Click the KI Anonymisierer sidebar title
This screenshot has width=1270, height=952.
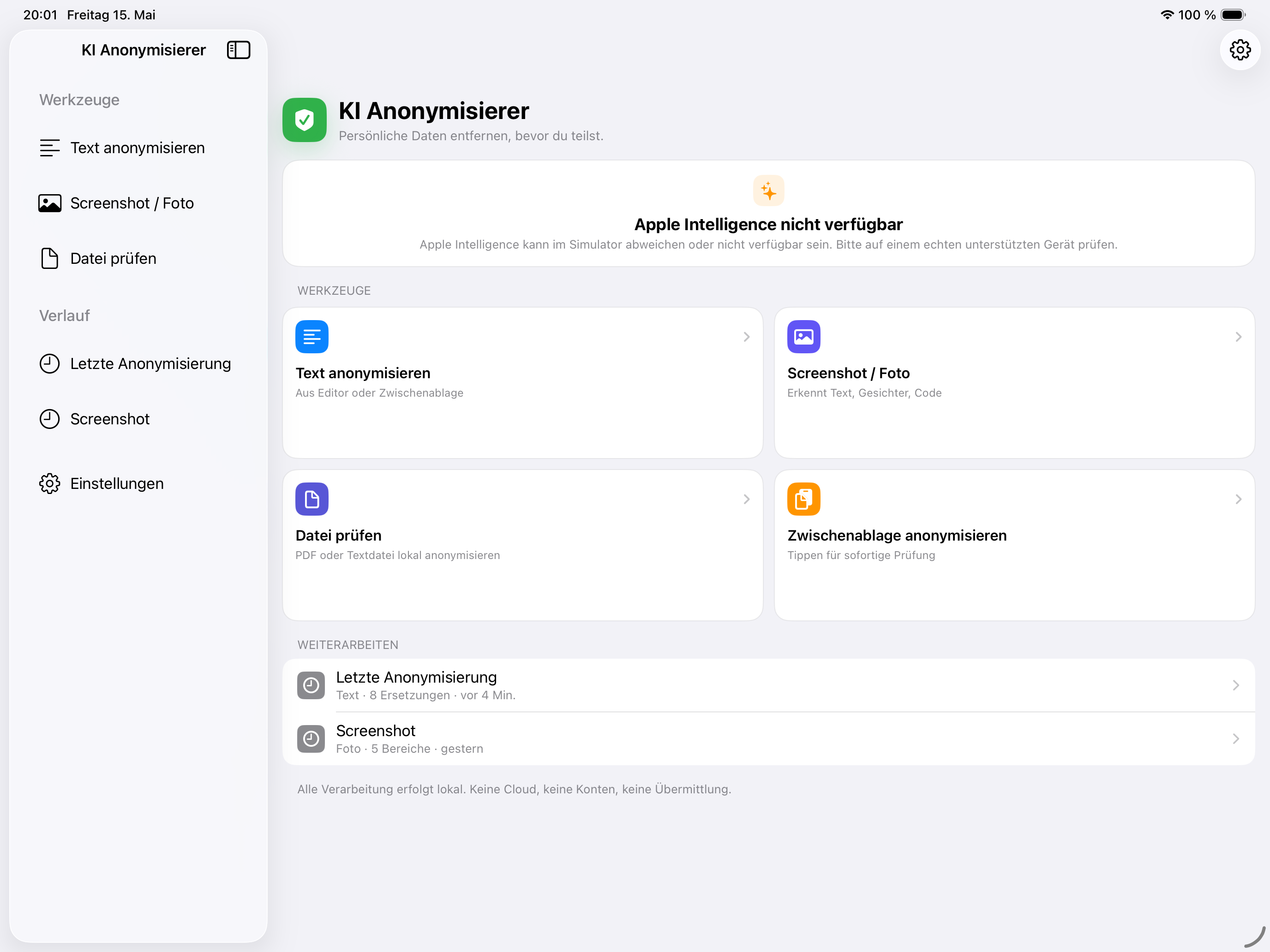144,50
